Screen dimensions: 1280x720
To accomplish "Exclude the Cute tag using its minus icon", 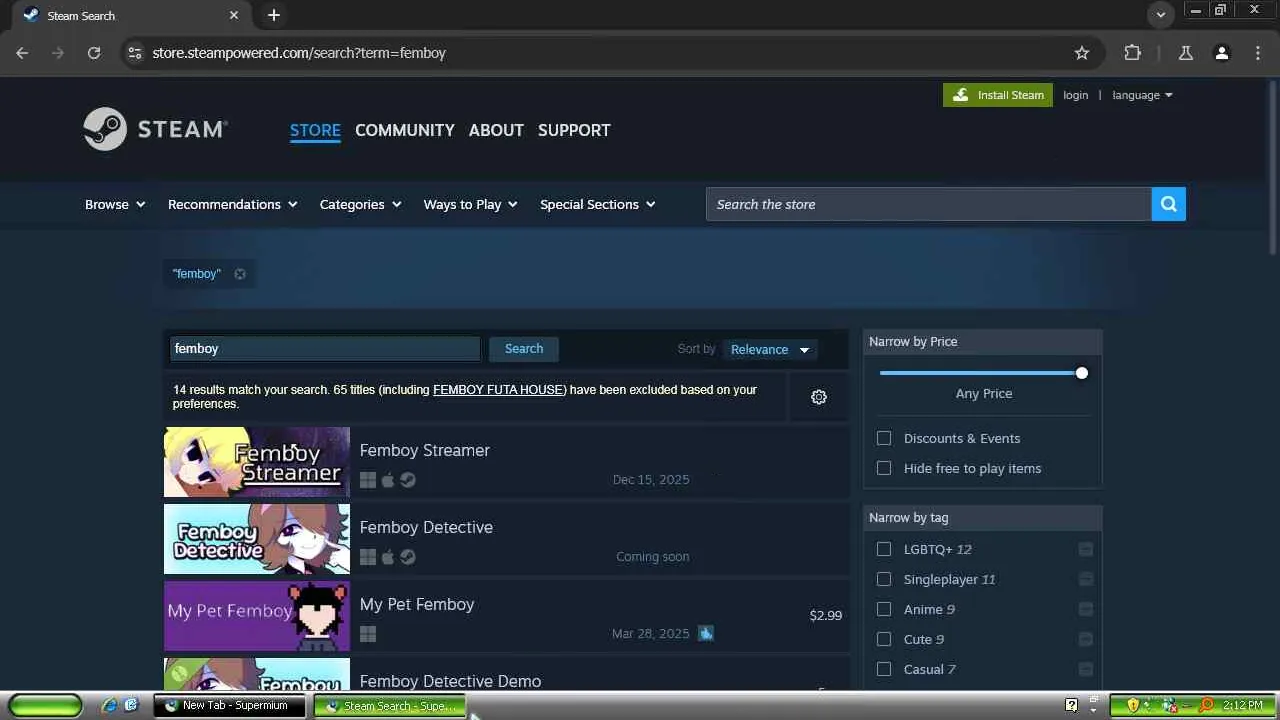I will click(1086, 639).
